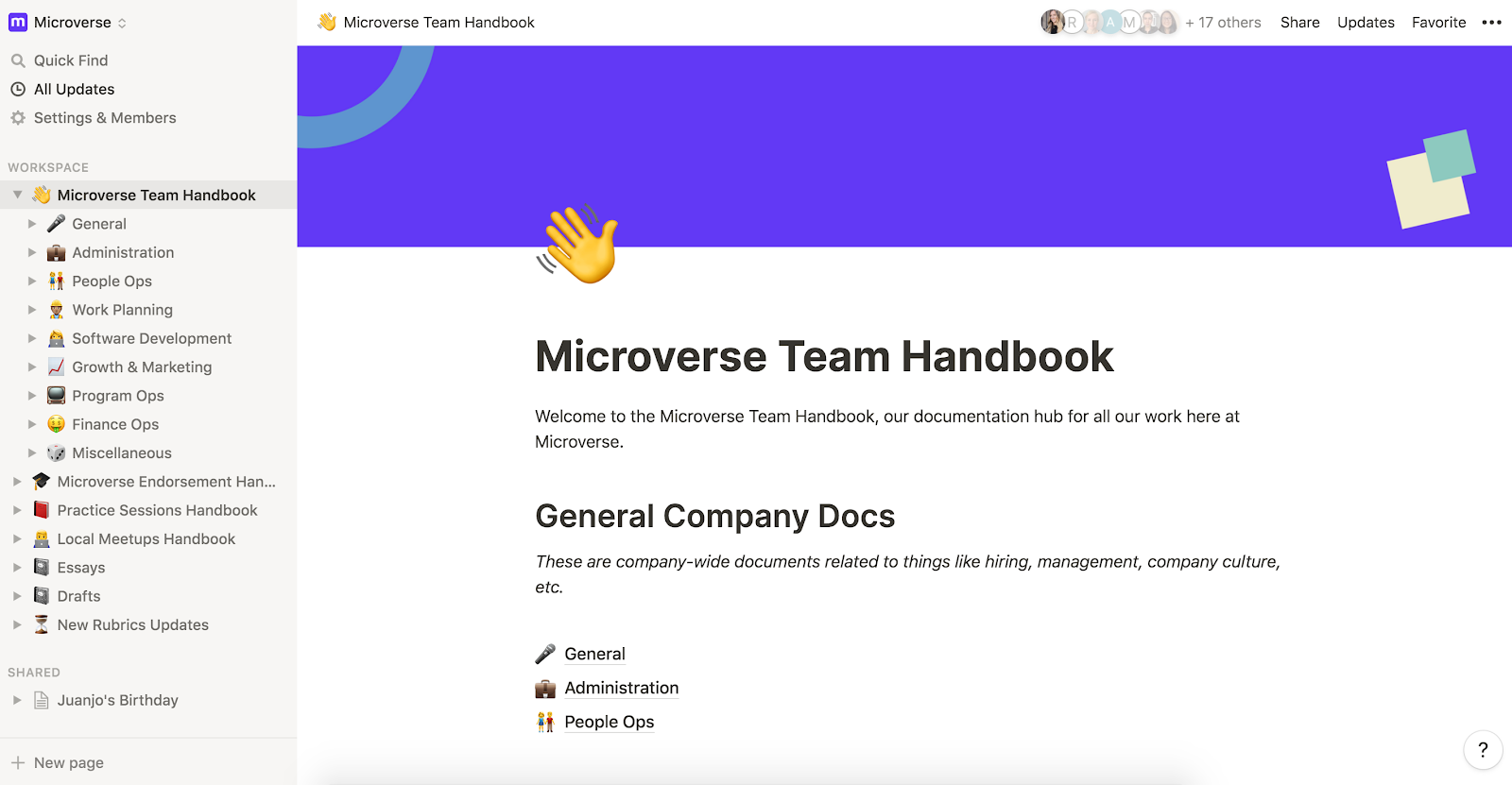Mark page as Favorite
The image size is (1512, 785).
click(x=1438, y=23)
